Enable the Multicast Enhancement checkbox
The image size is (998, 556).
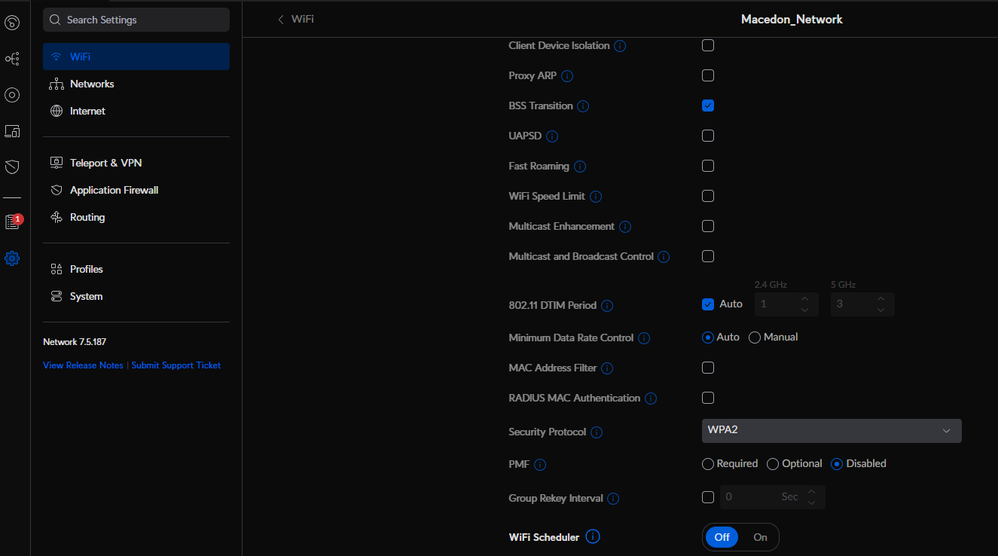[x=708, y=226]
